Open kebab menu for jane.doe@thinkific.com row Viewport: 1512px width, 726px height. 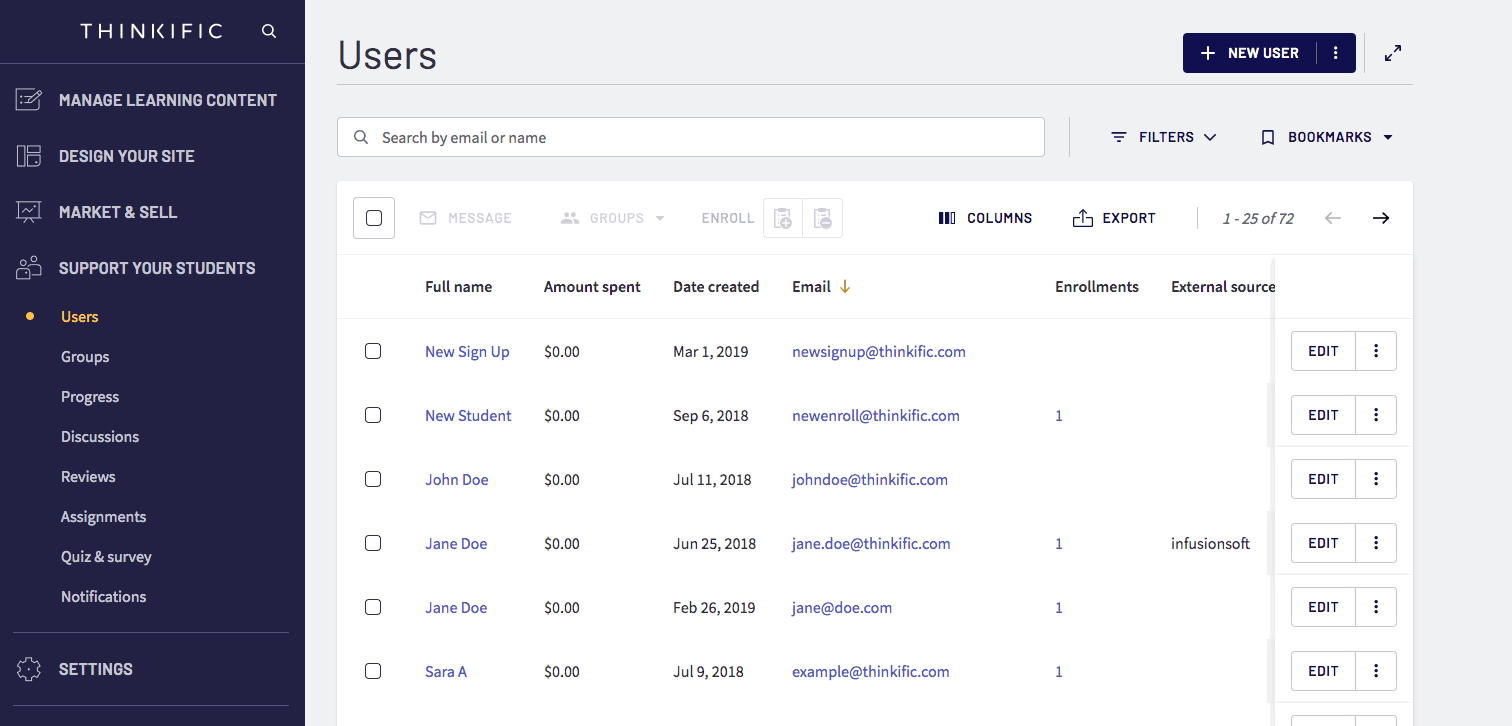pos(1376,543)
